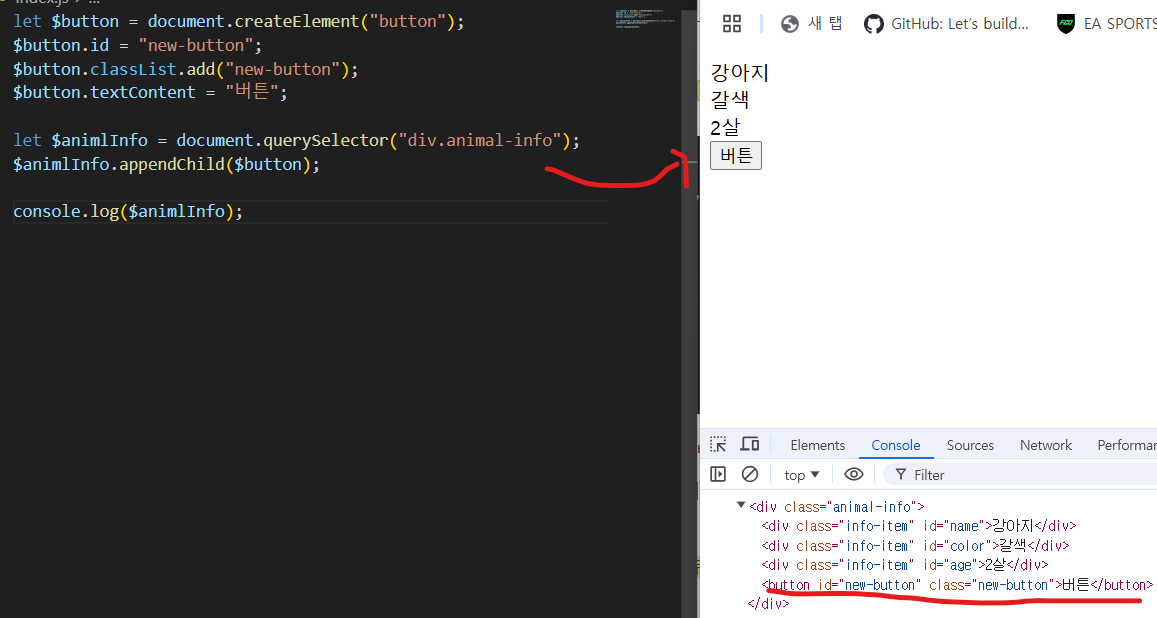Image resolution: width=1157 pixels, height=618 pixels.
Task: Switch to the Elements tab
Action: (818, 445)
